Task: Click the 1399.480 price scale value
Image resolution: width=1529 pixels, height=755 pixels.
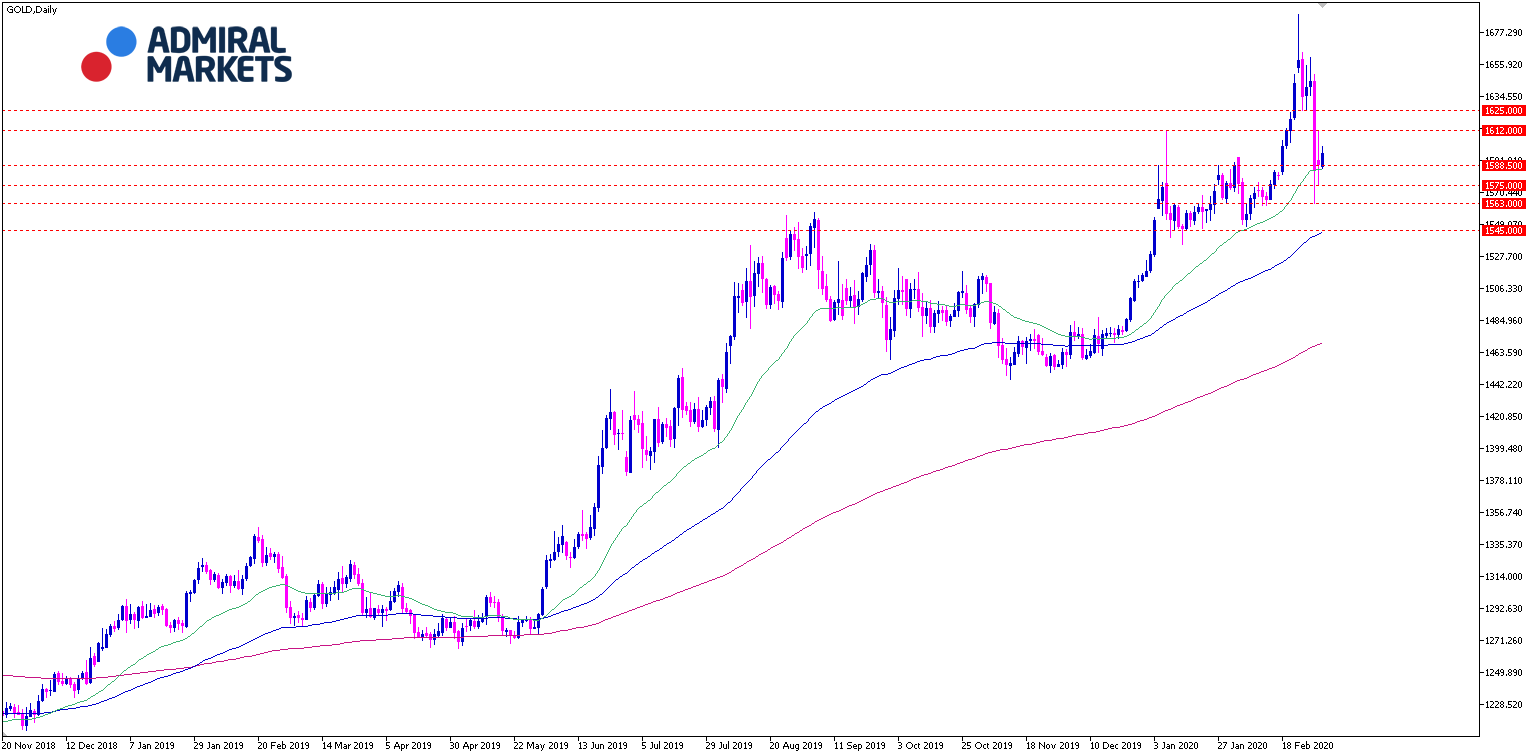Action: [x=1504, y=449]
